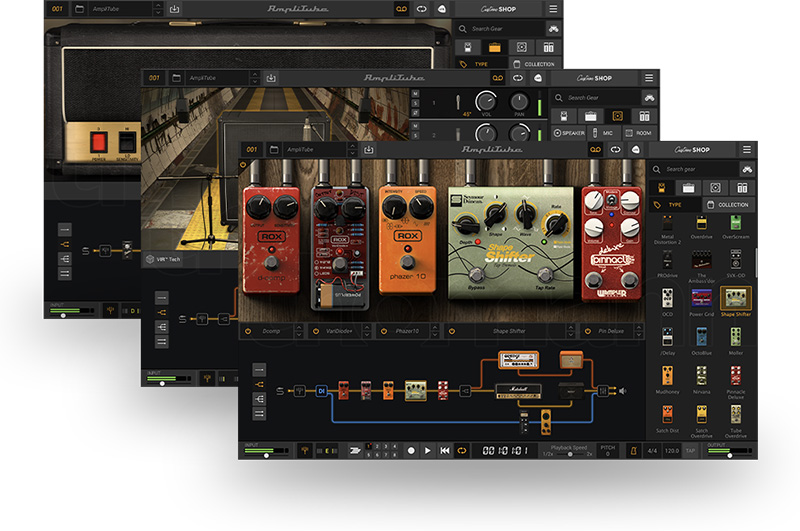This screenshot has width=800, height=531.
Task: Select the Orange amp head in signal chain
Action: click(x=518, y=360)
